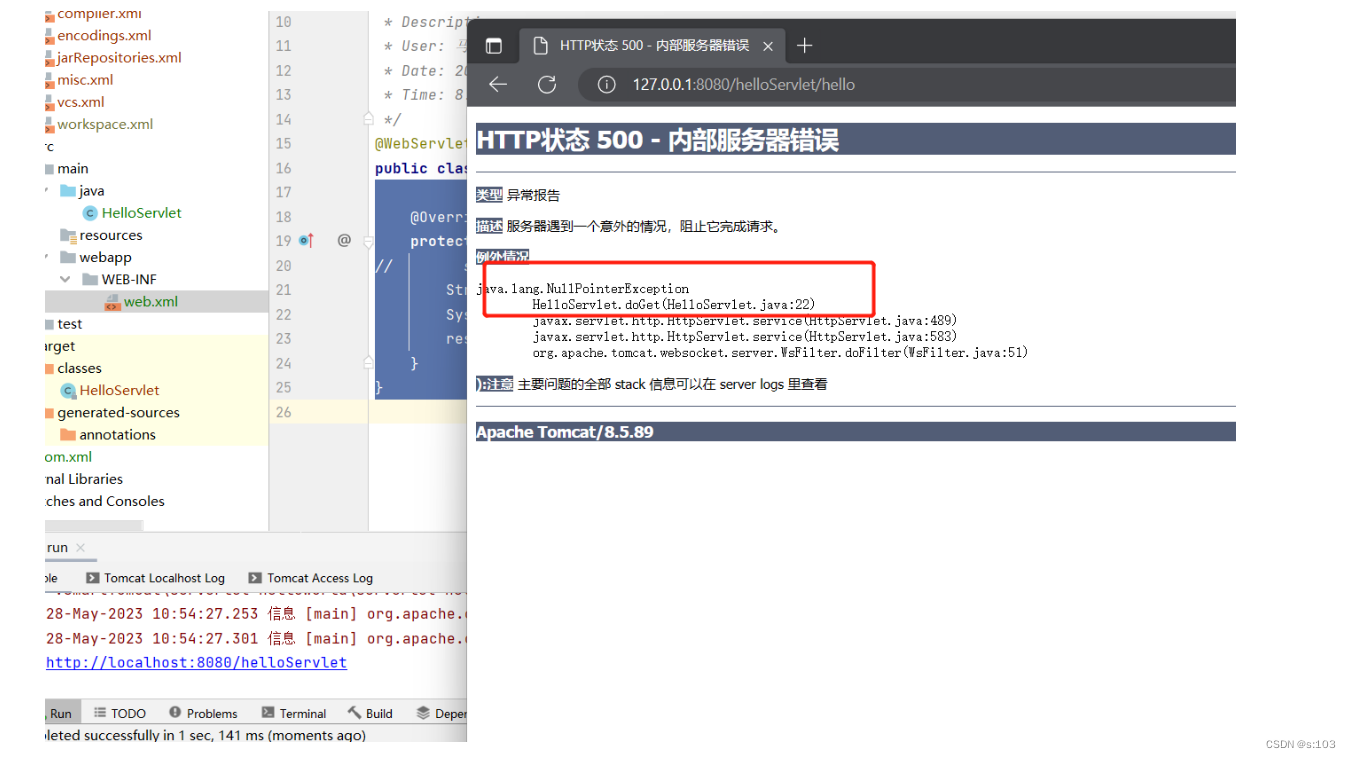Open the pom.xml file entry
Viewport: 1351px width, 758px height.
[69, 457]
